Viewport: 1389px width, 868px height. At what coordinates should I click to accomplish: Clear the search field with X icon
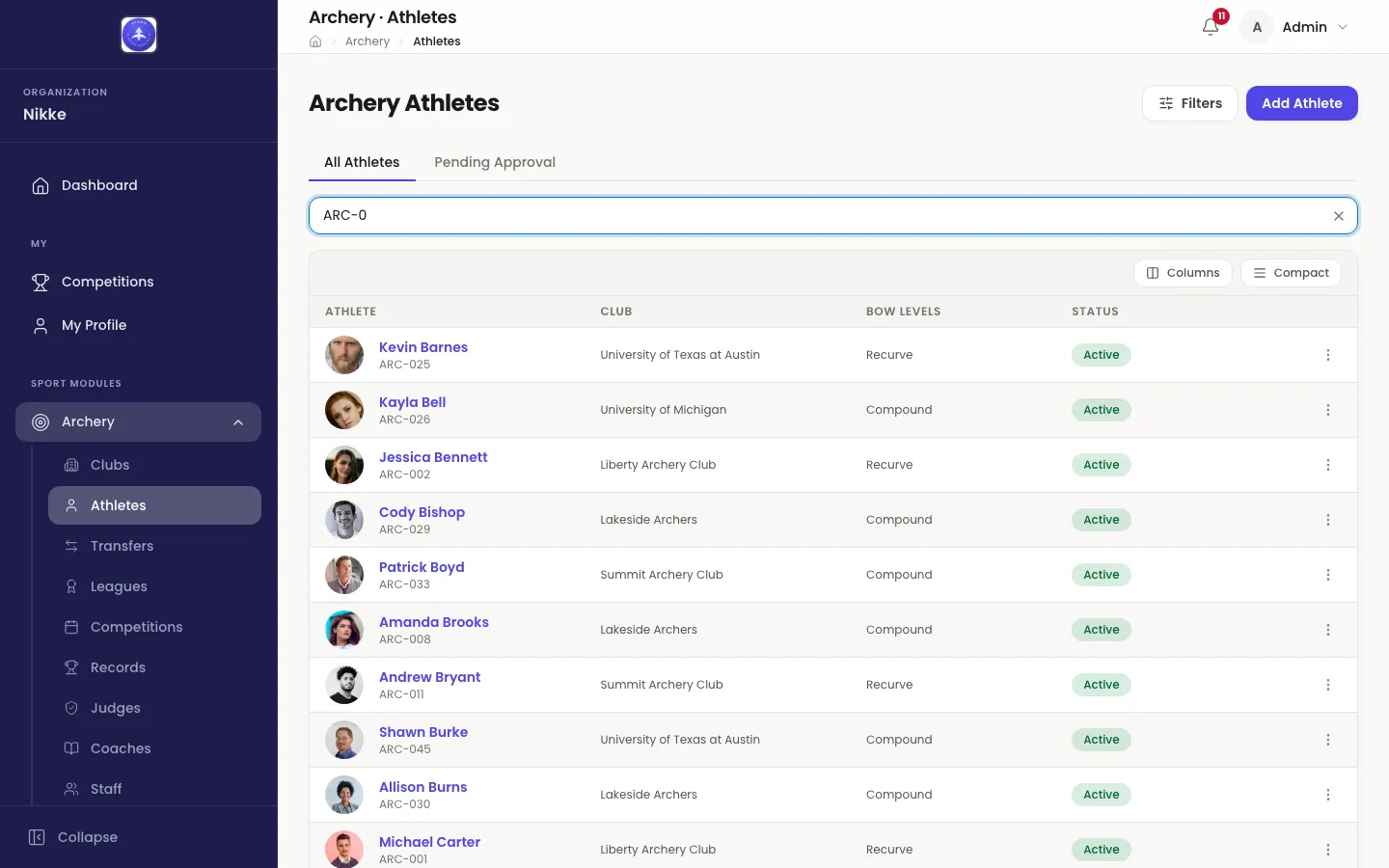click(1339, 216)
